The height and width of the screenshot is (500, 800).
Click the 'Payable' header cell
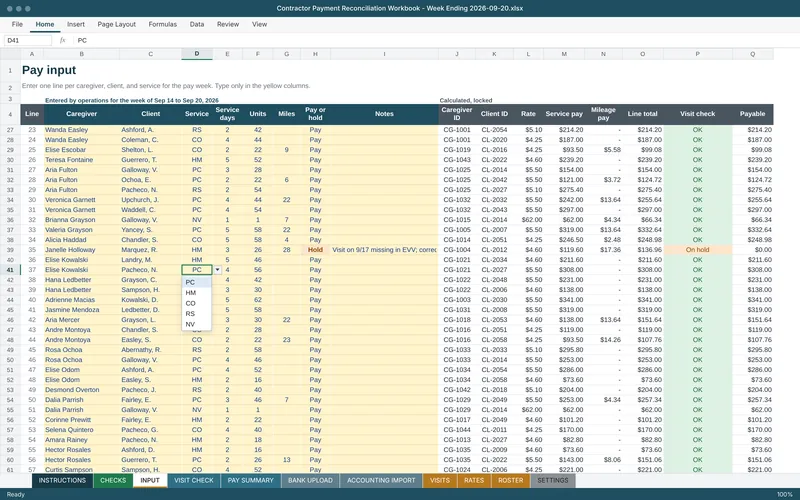(x=753, y=114)
